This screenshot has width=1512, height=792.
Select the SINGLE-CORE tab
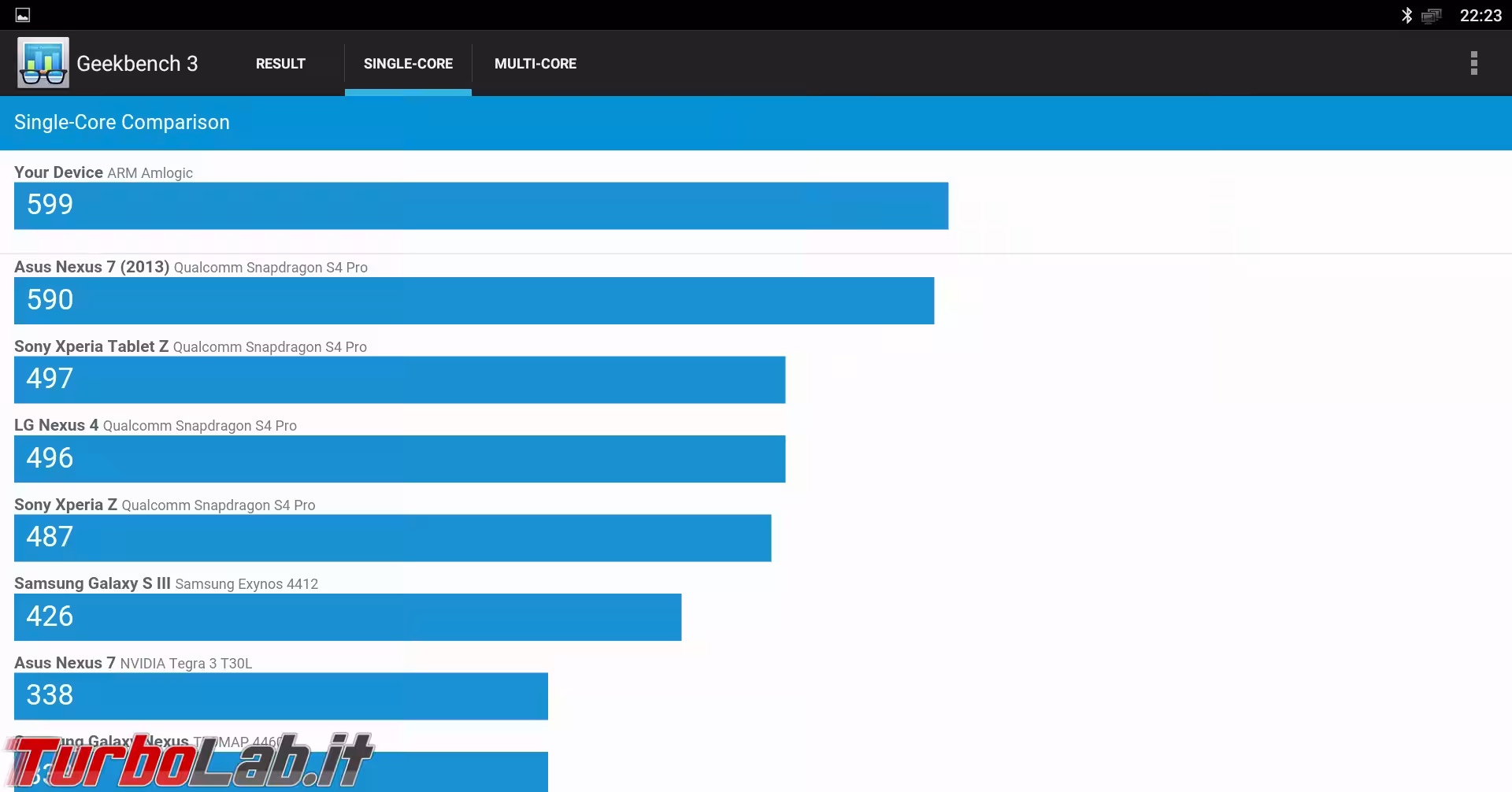(x=408, y=64)
